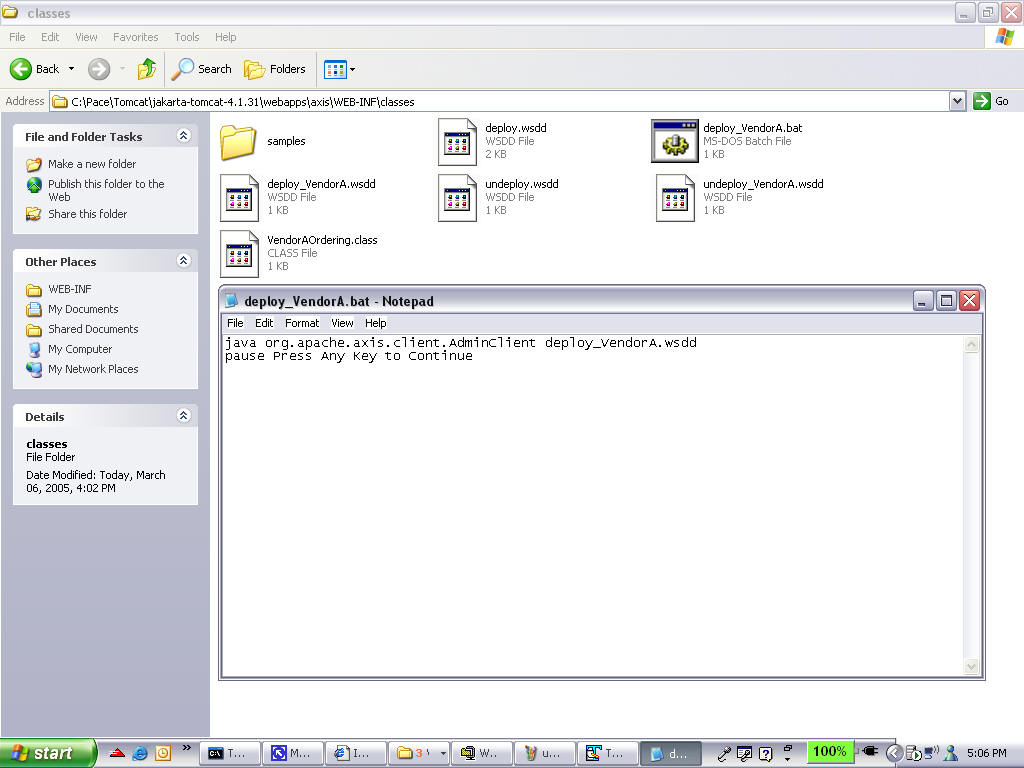Go to WEB-INF in Other Places
Viewport: 1024px width, 768px height.
click(69, 289)
